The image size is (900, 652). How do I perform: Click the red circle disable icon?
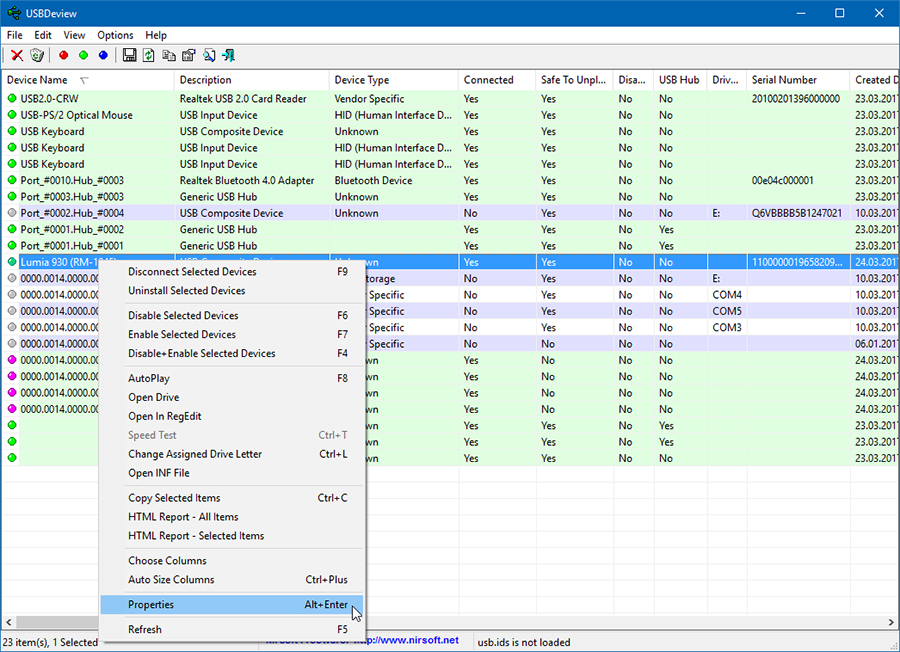(x=64, y=55)
